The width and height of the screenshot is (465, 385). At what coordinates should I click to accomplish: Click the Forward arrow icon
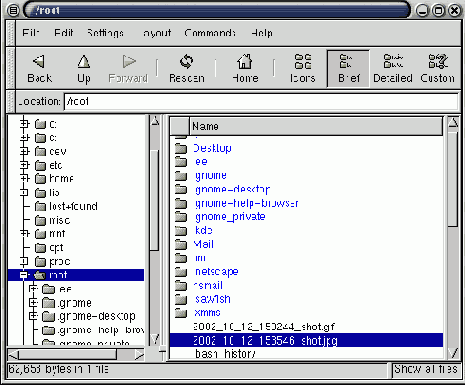click(x=129, y=62)
